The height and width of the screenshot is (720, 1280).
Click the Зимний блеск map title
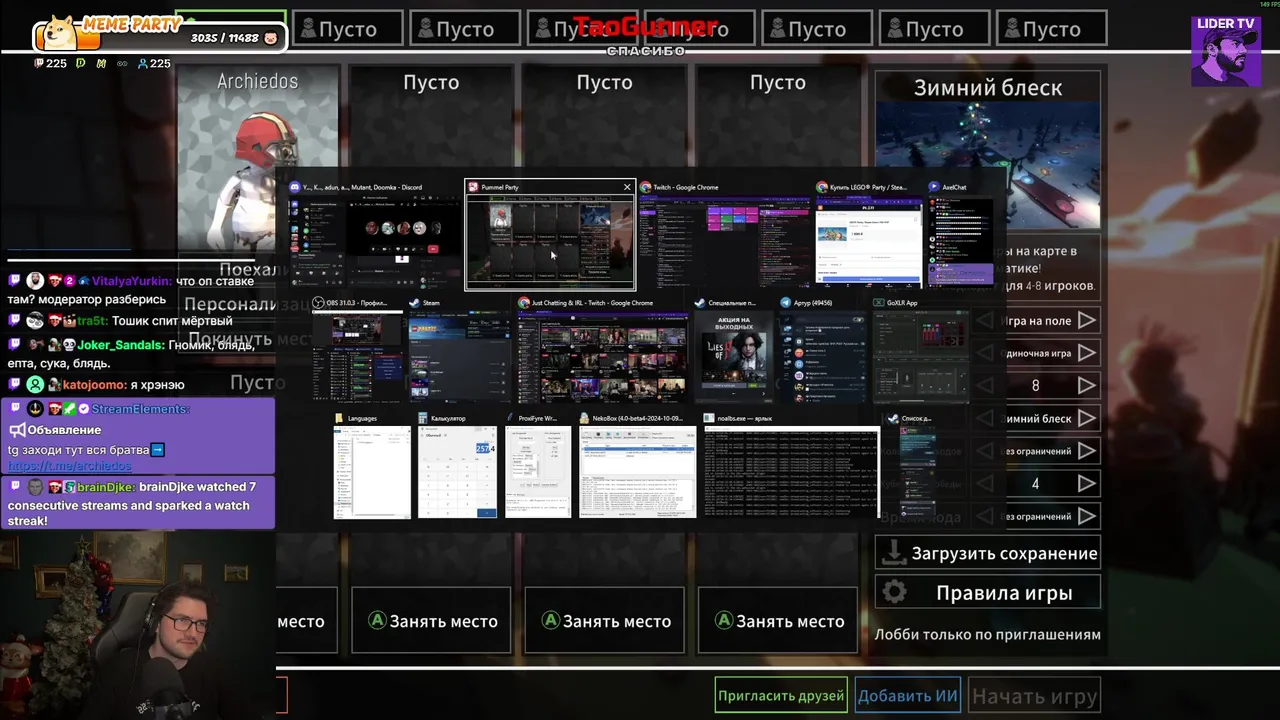click(988, 88)
